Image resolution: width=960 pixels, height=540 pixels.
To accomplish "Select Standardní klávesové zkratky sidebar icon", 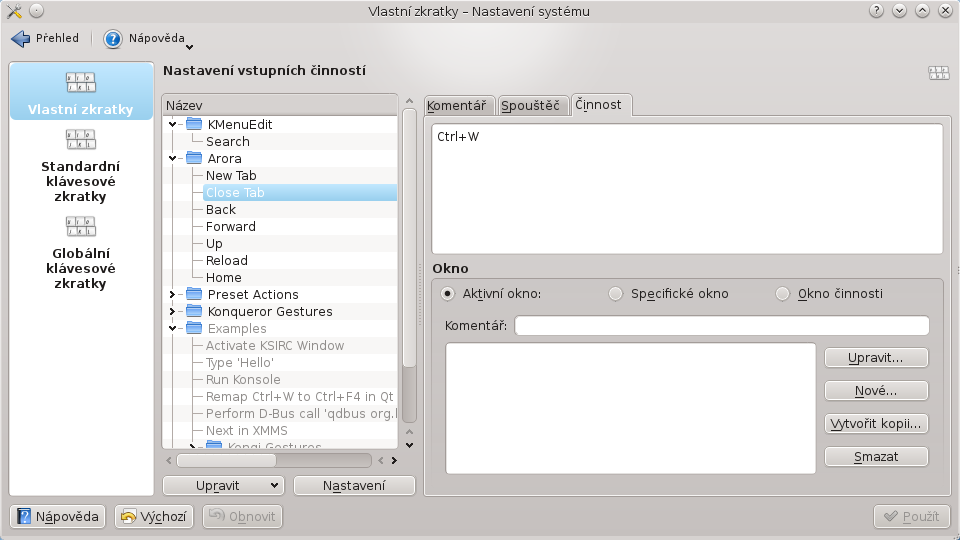I will 81,139.
